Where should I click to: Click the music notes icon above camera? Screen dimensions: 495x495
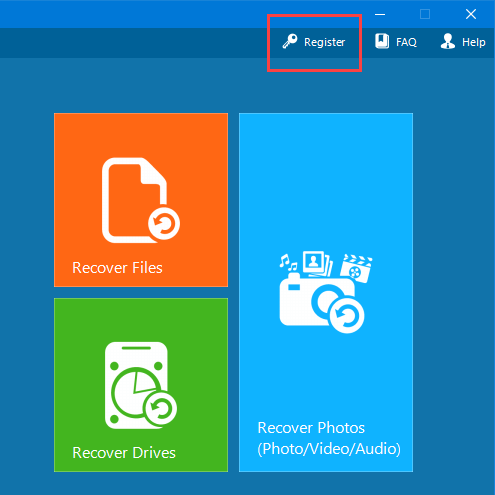coord(288,262)
